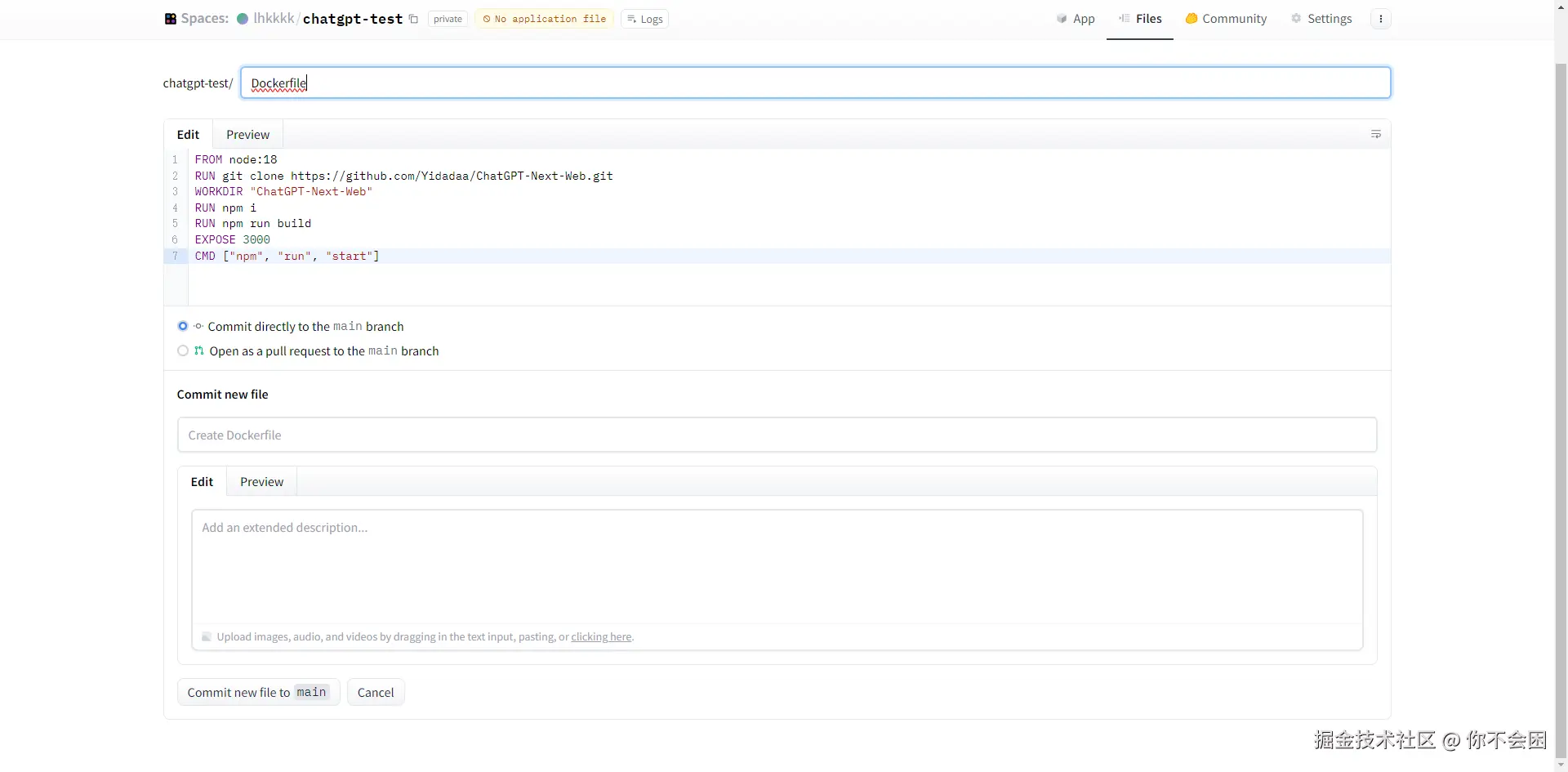Focus the Dockerfile filename input field
The image size is (1568, 772).
tap(815, 83)
